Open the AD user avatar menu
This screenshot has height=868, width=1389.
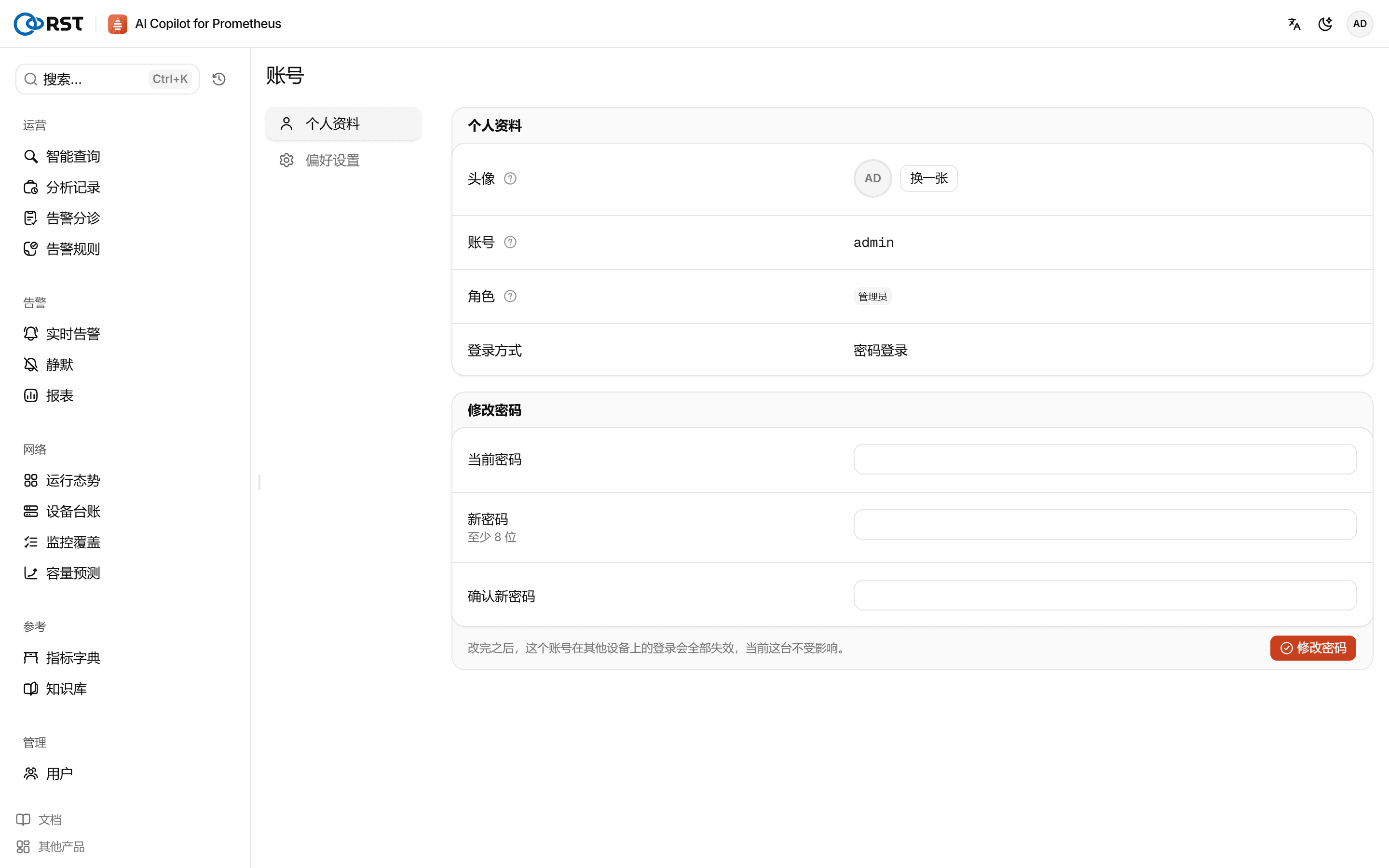[1360, 24]
